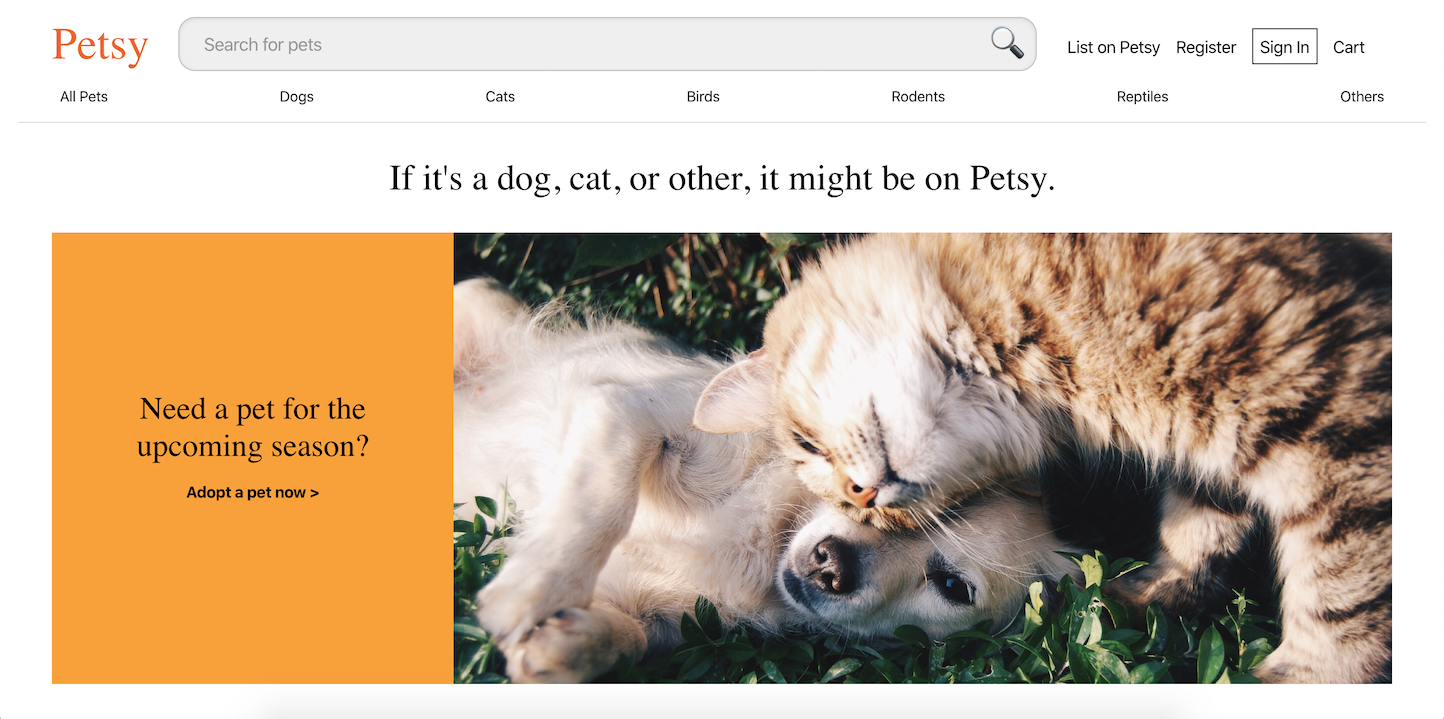Click the 'Need a pet for the upcoming season?' heading
This screenshot has height=719, width=1444.
coord(253,427)
